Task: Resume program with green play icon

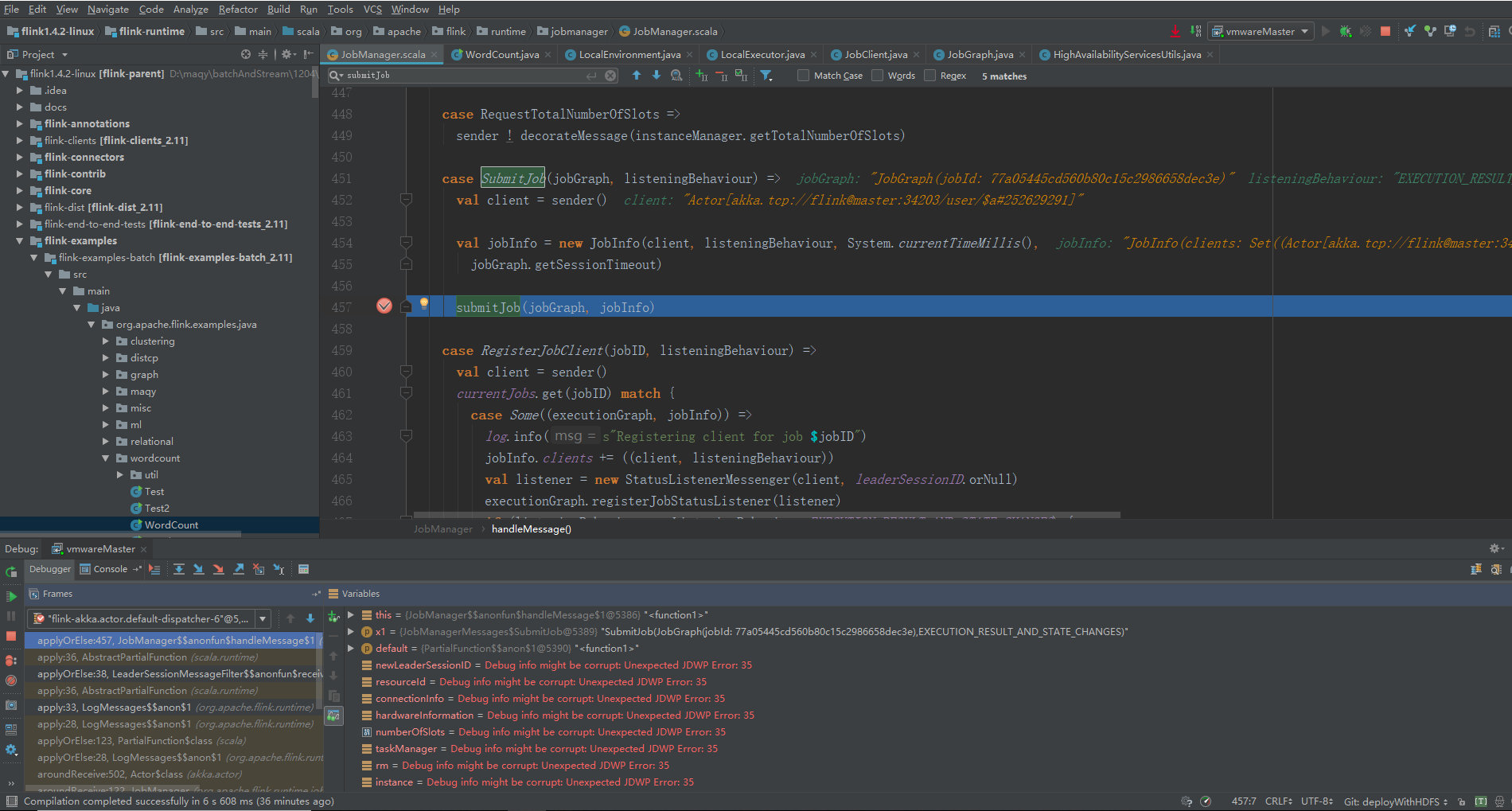Action: click(x=11, y=596)
